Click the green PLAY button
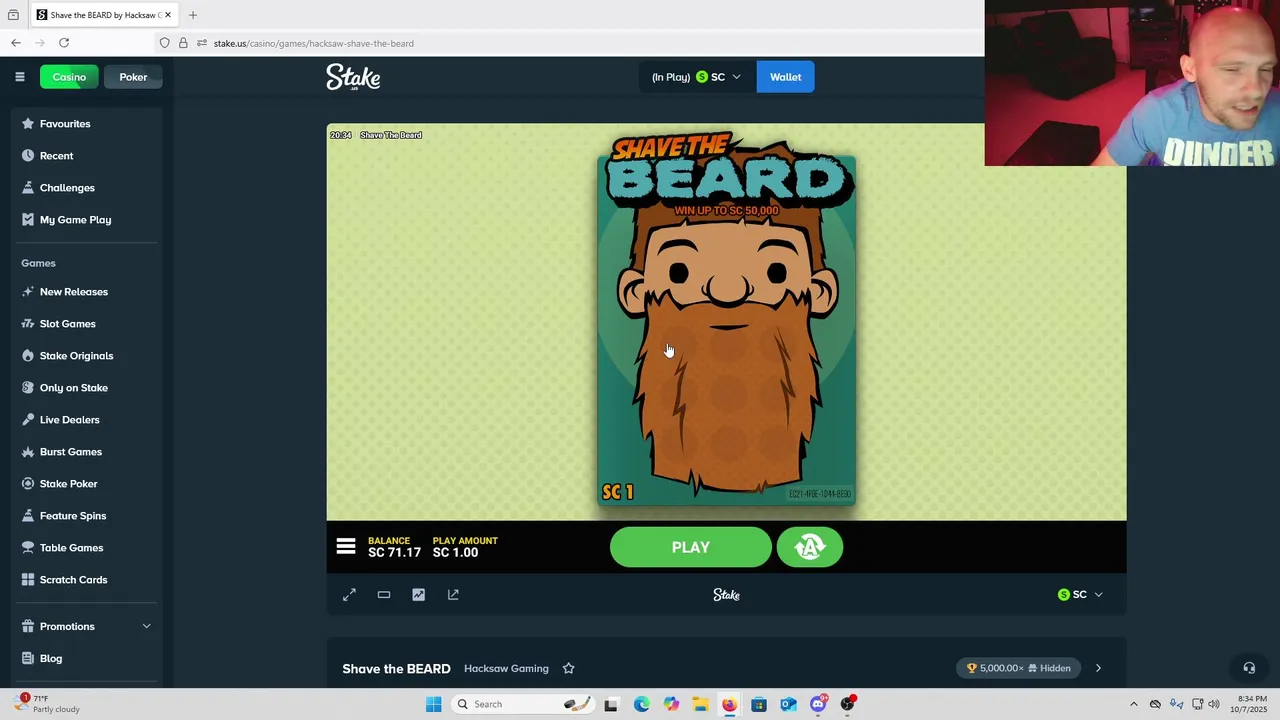1280x720 pixels. tap(691, 547)
